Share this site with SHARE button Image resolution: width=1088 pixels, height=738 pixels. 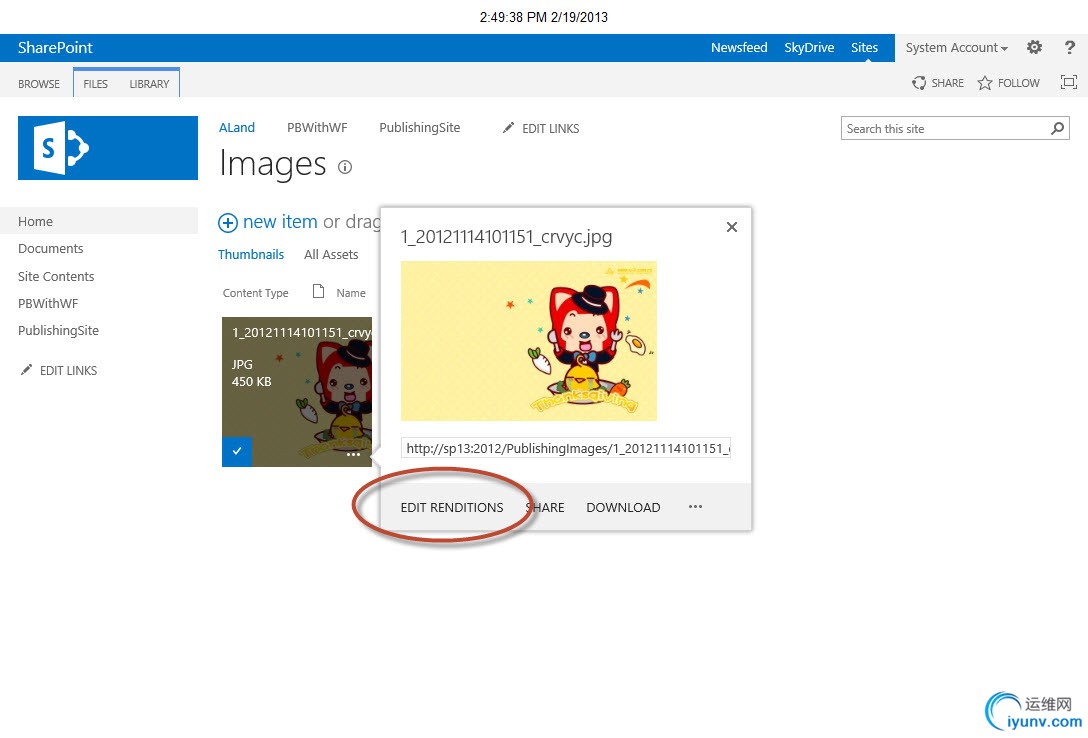(938, 83)
